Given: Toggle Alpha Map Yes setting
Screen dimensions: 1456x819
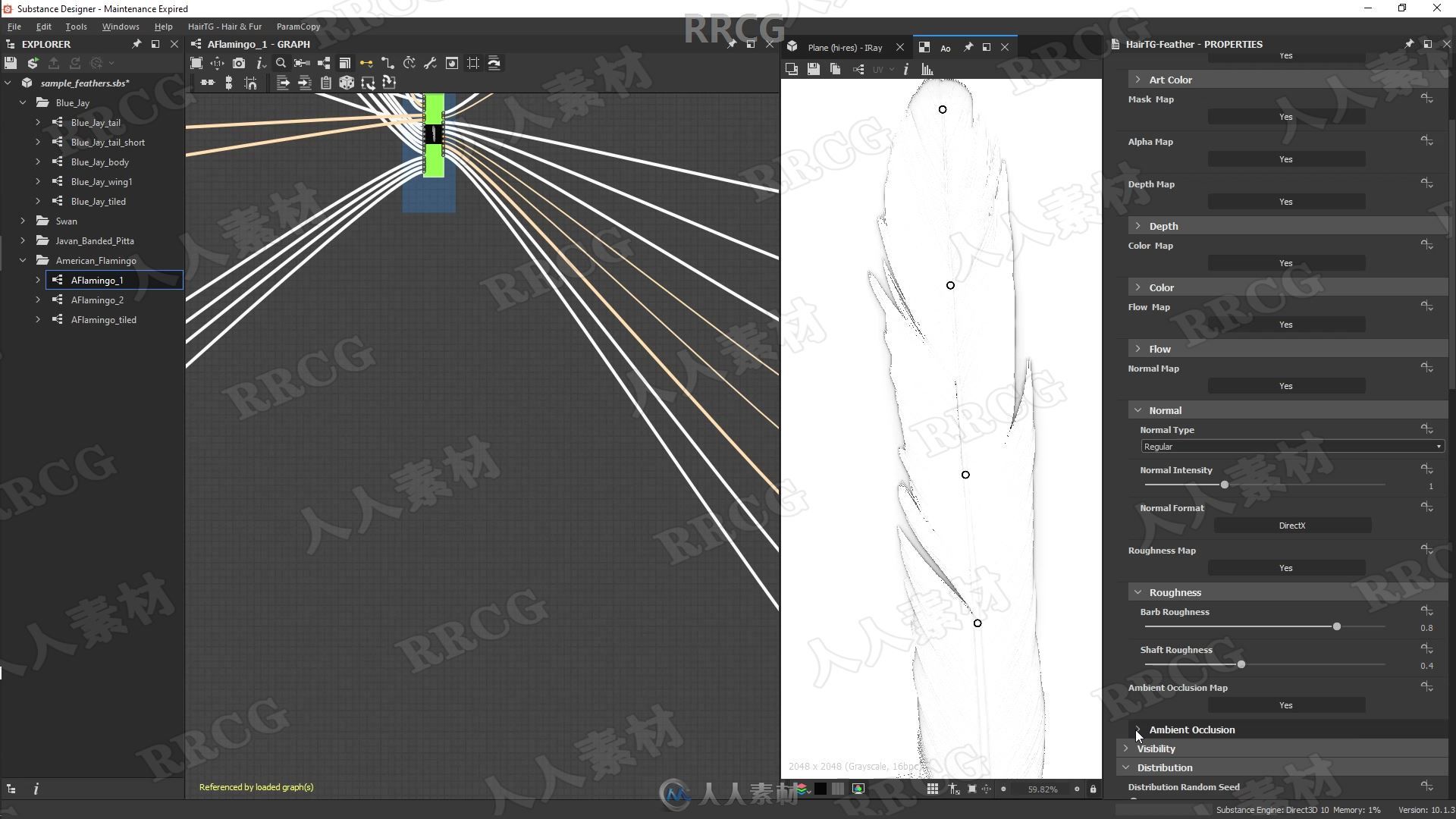Looking at the screenshot, I should [1286, 159].
